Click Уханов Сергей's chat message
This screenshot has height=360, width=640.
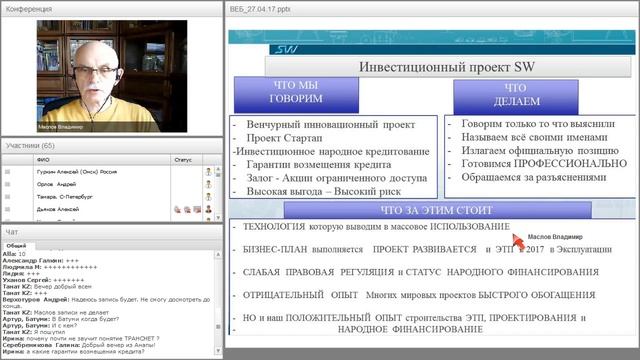pyautogui.click(x=43, y=280)
